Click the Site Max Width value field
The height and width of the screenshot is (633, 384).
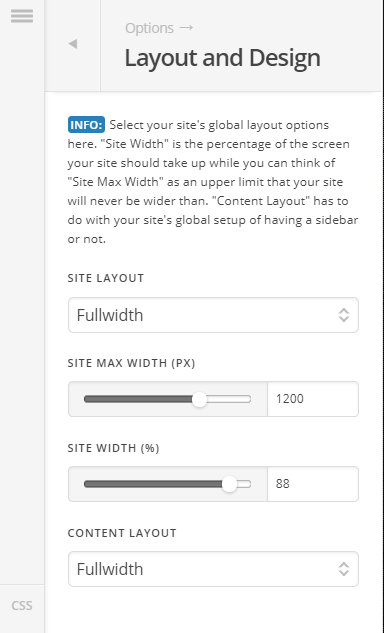(313, 399)
